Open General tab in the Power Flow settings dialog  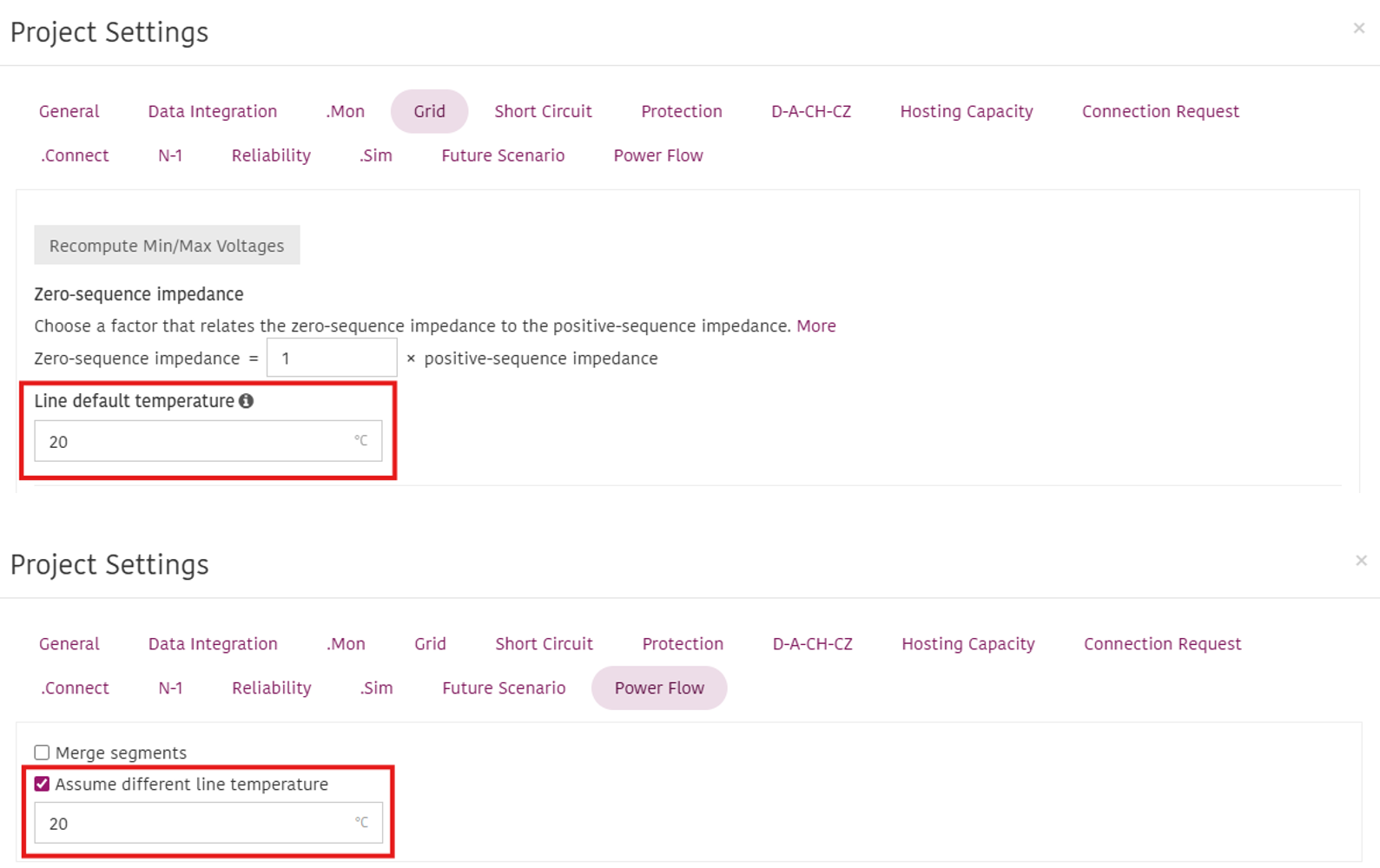tap(69, 644)
